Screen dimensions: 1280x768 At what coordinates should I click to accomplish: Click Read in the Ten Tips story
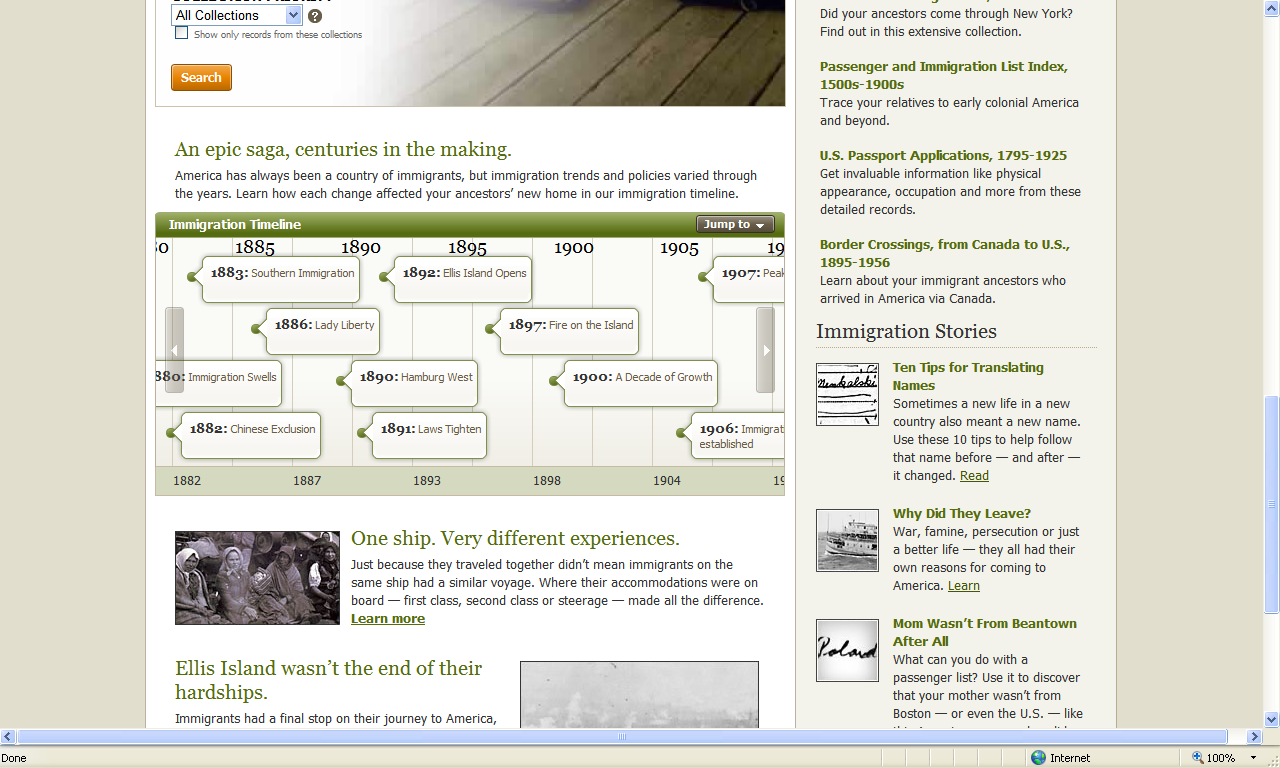click(x=973, y=475)
